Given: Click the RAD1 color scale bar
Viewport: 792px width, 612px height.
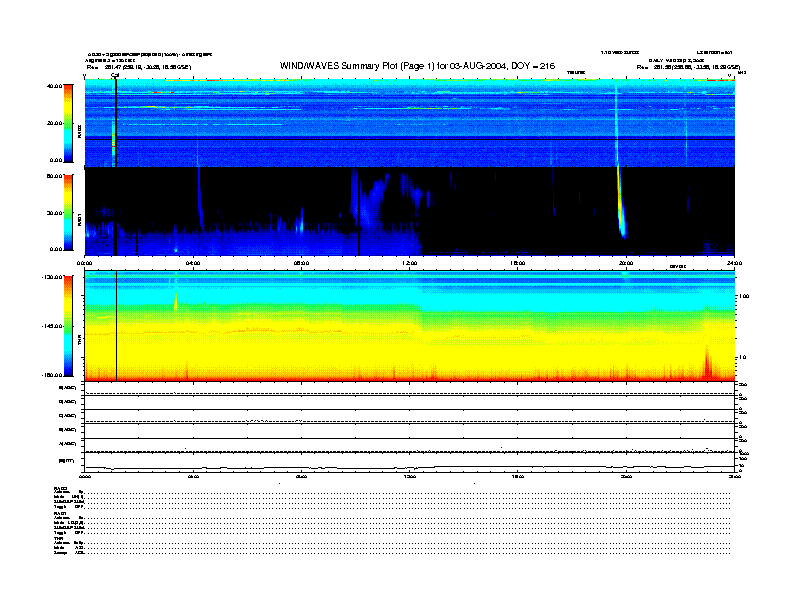Looking at the screenshot, I should pyautogui.click(x=68, y=212).
